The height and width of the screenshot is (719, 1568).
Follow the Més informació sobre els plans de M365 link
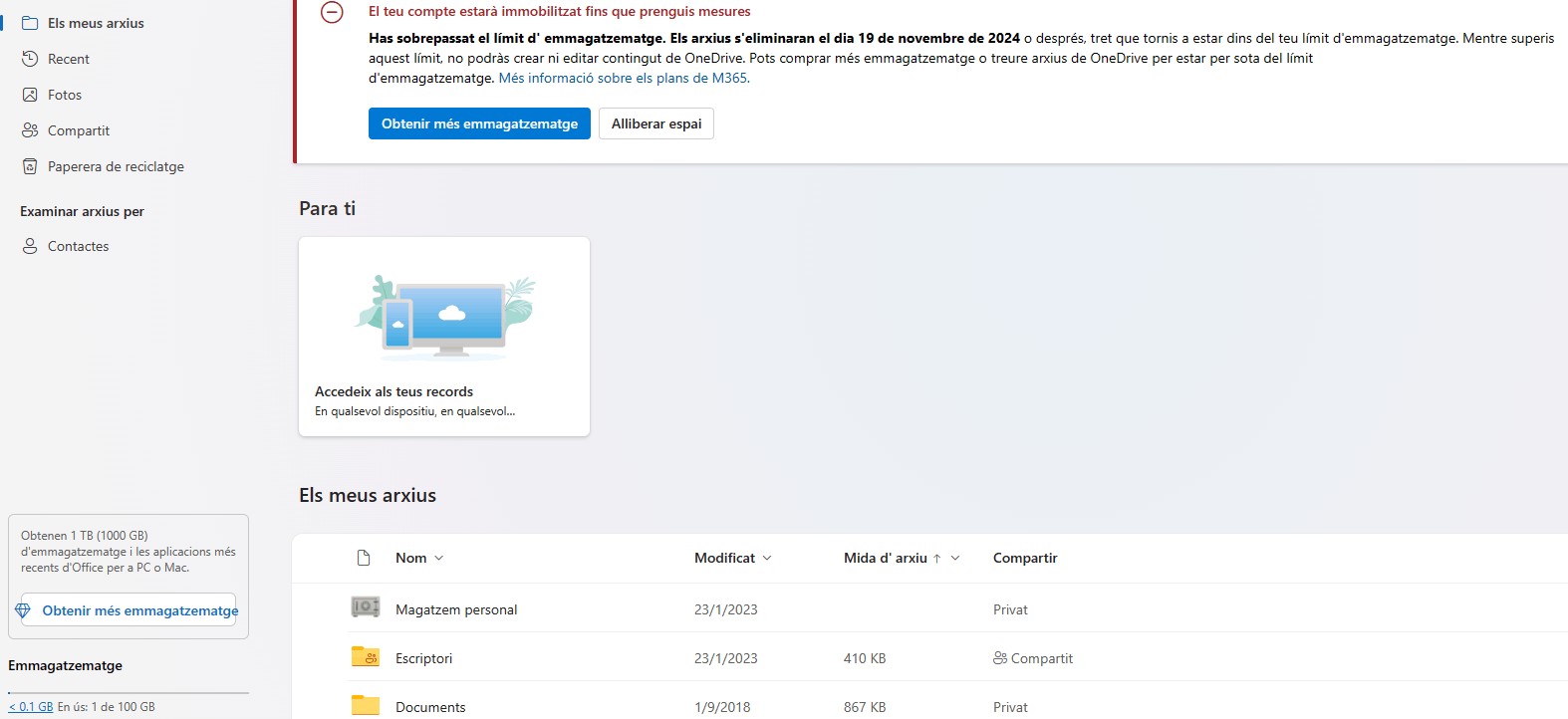click(x=624, y=78)
